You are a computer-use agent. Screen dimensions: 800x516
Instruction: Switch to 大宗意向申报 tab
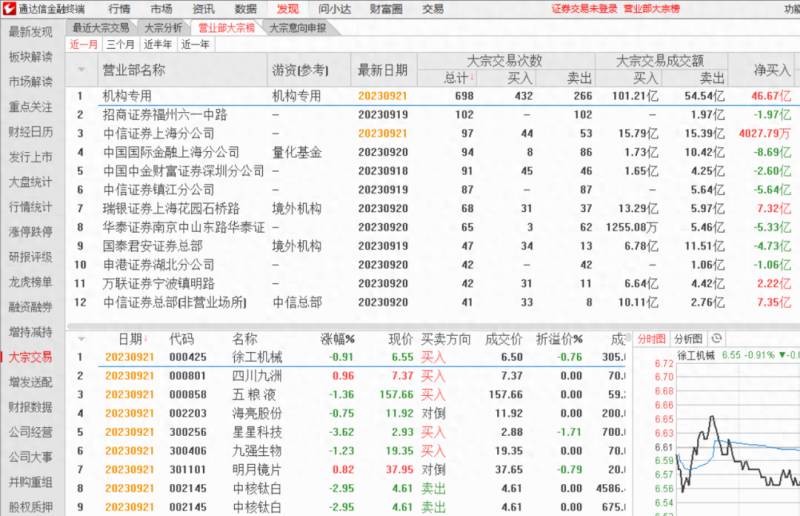click(298, 28)
